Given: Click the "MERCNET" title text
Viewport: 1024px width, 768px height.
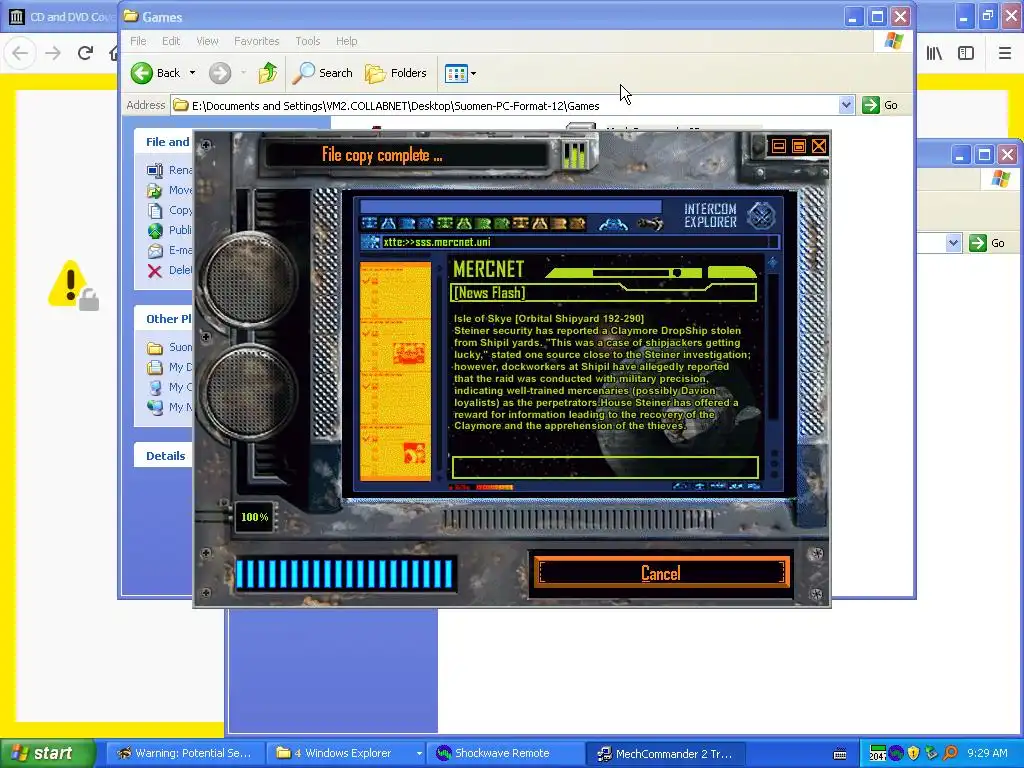Looking at the screenshot, I should tap(488, 269).
